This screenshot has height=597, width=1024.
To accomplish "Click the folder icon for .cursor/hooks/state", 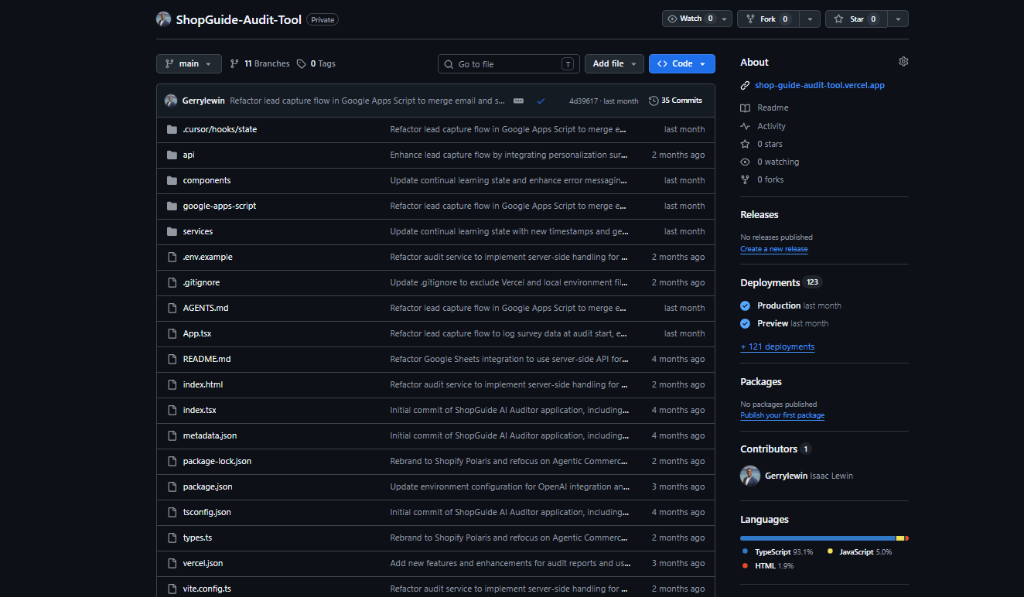I will click(x=172, y=129).
